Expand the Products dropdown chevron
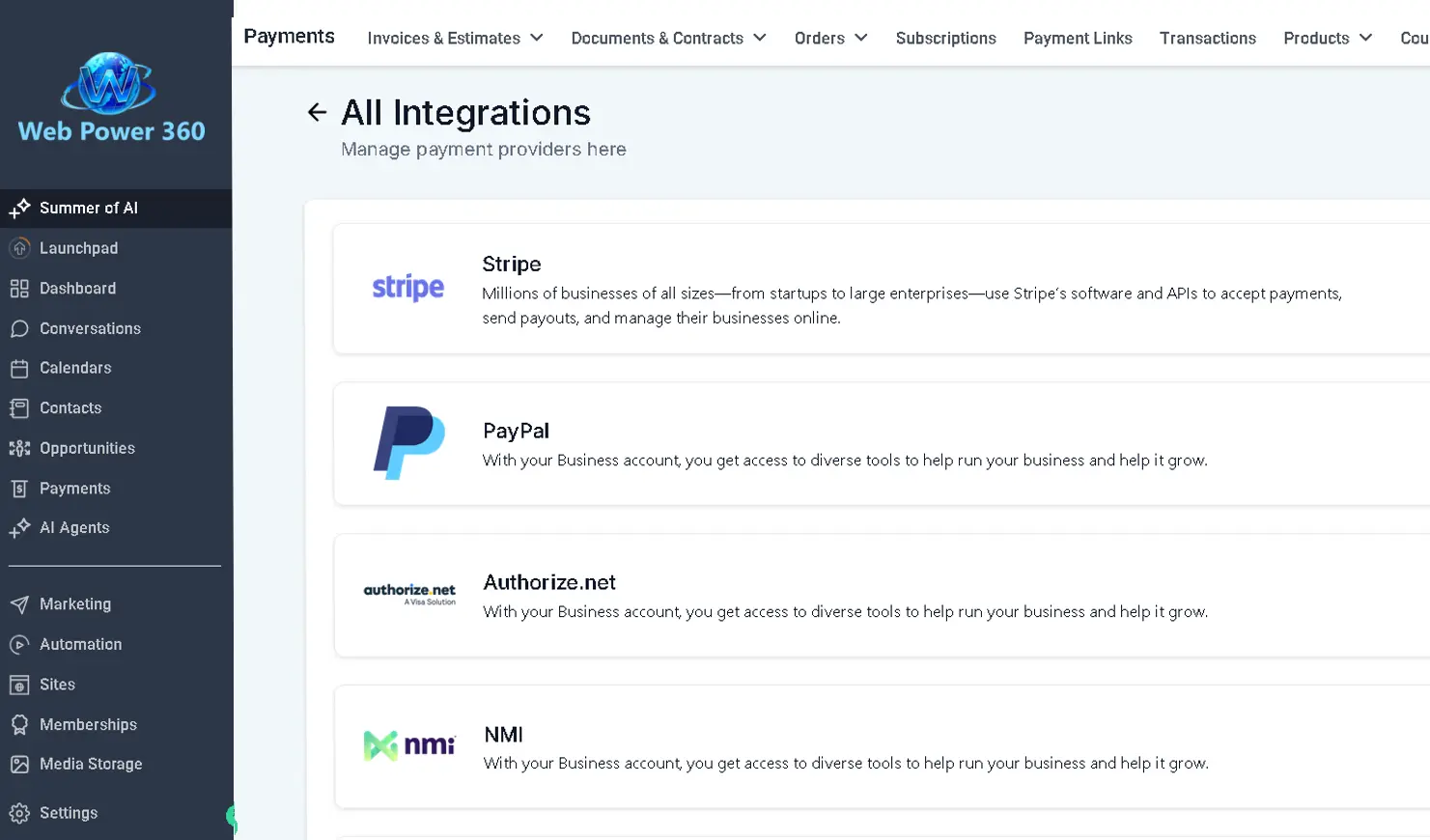The width and height of the screenshot is (1430, 840). [x=1365, y=38]
